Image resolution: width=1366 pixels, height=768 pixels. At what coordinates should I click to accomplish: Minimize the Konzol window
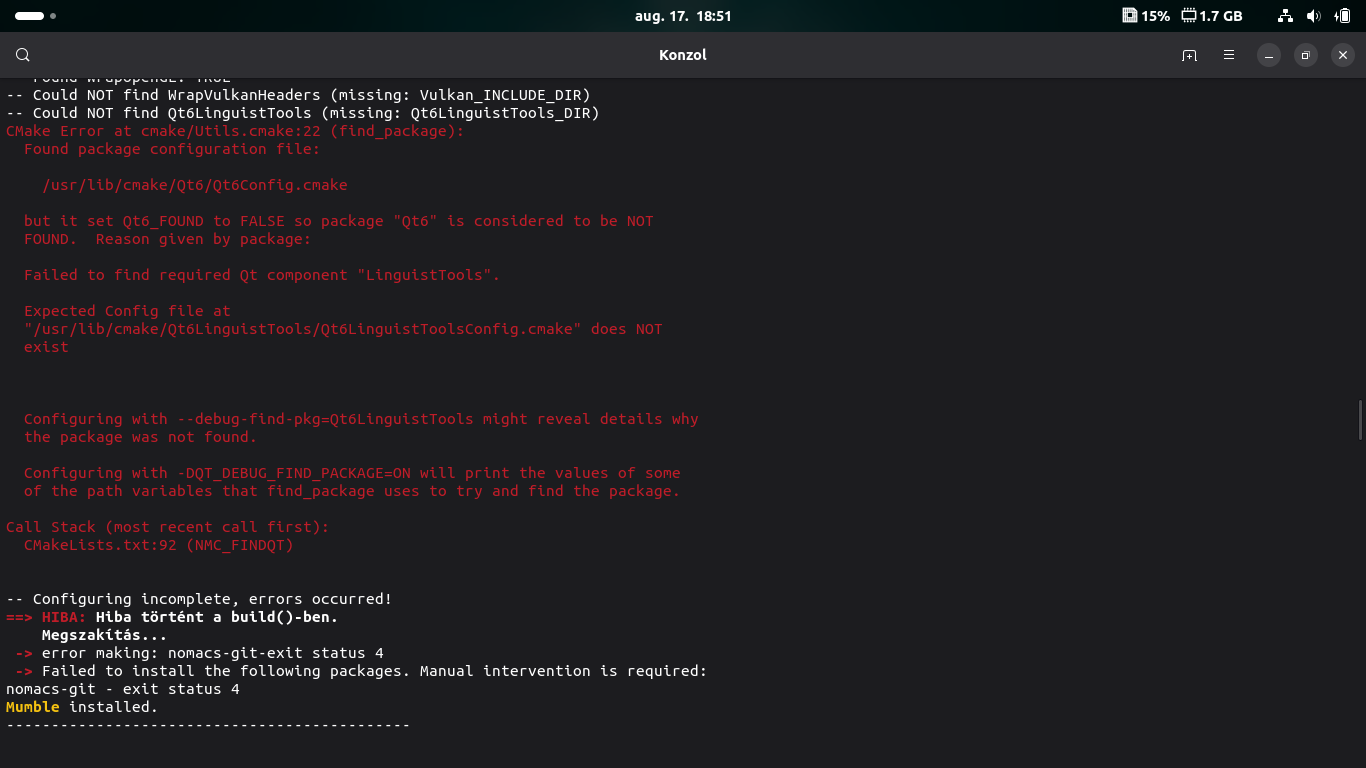click(x=1268, y=55)
